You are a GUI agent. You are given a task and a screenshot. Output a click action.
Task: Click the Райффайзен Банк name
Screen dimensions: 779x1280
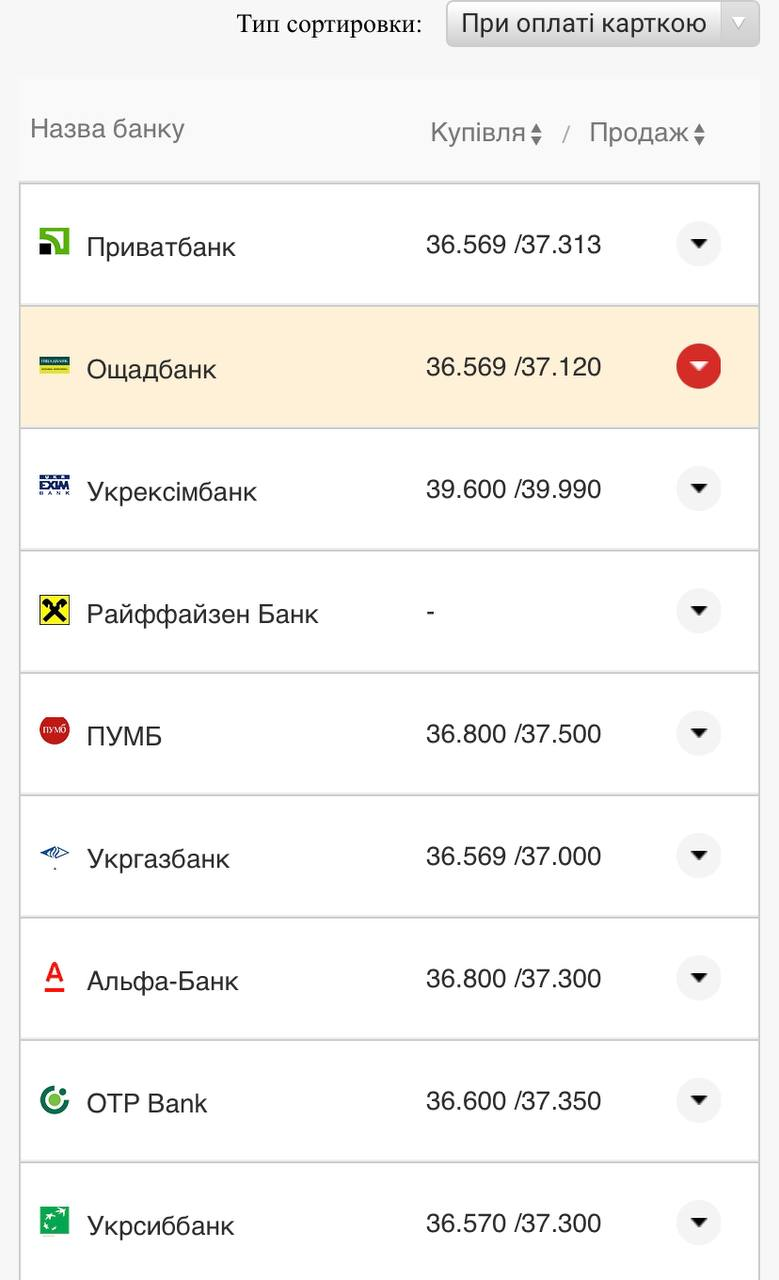click(202, 614)
